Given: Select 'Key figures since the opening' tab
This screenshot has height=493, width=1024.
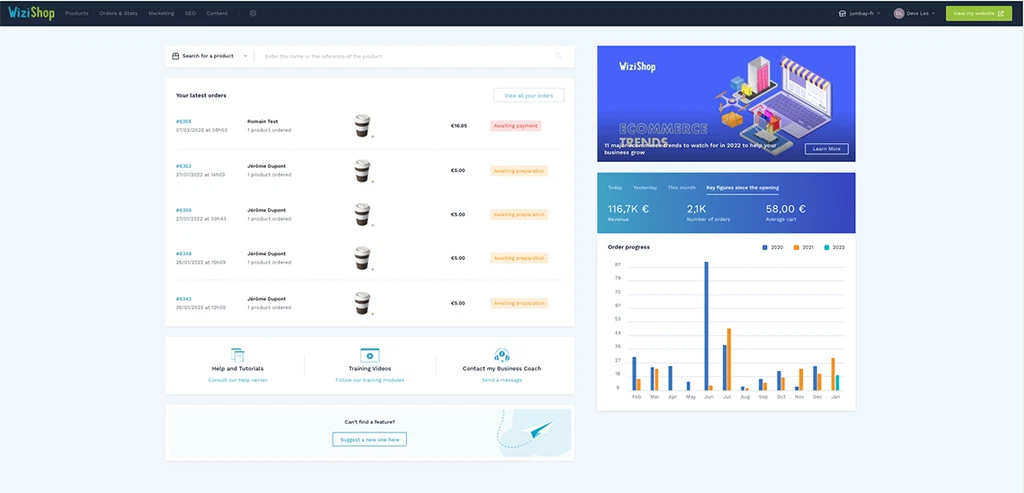Looking at the screenshot, I should (x=743, y=187).
